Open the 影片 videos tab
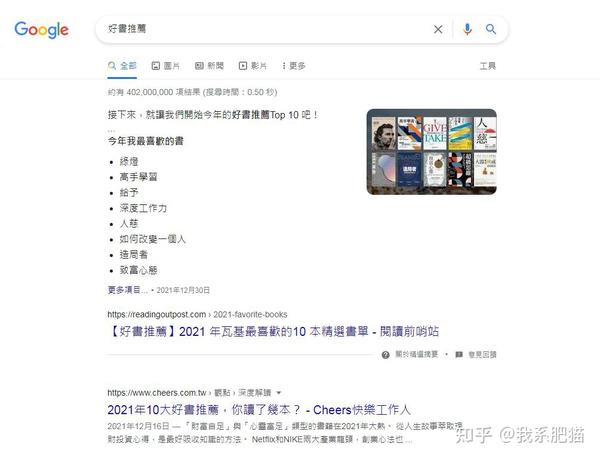Viewport: 600px width, 459px height. point(253,66)
